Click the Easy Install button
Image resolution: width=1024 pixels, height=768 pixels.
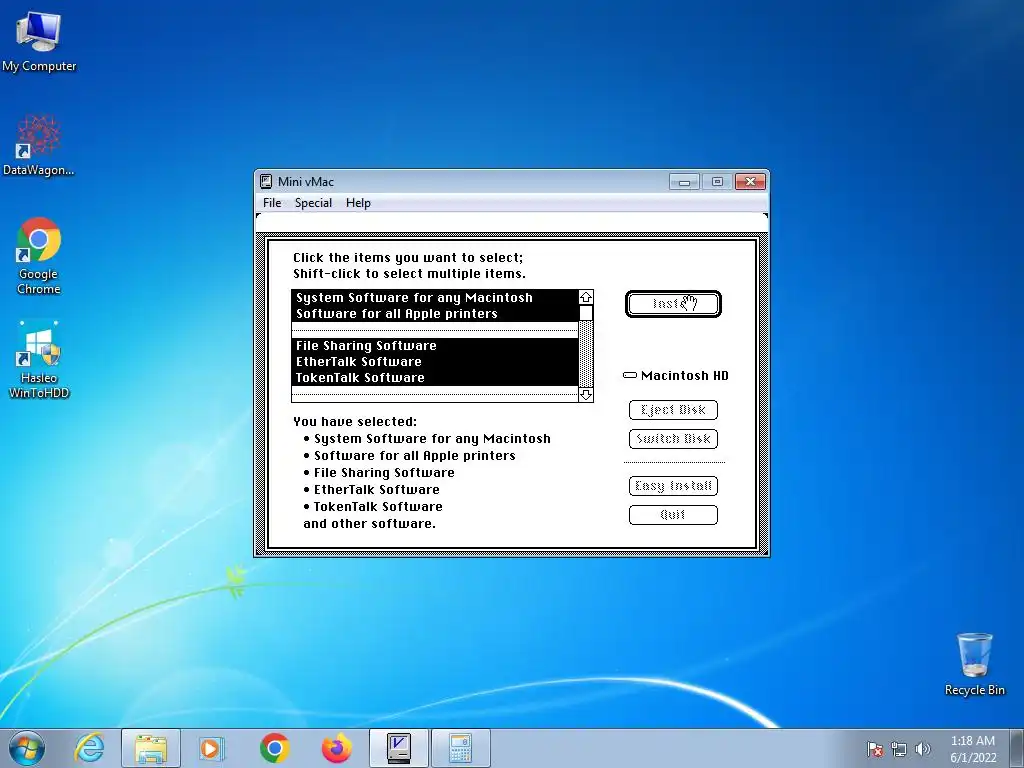pos(673,486)
